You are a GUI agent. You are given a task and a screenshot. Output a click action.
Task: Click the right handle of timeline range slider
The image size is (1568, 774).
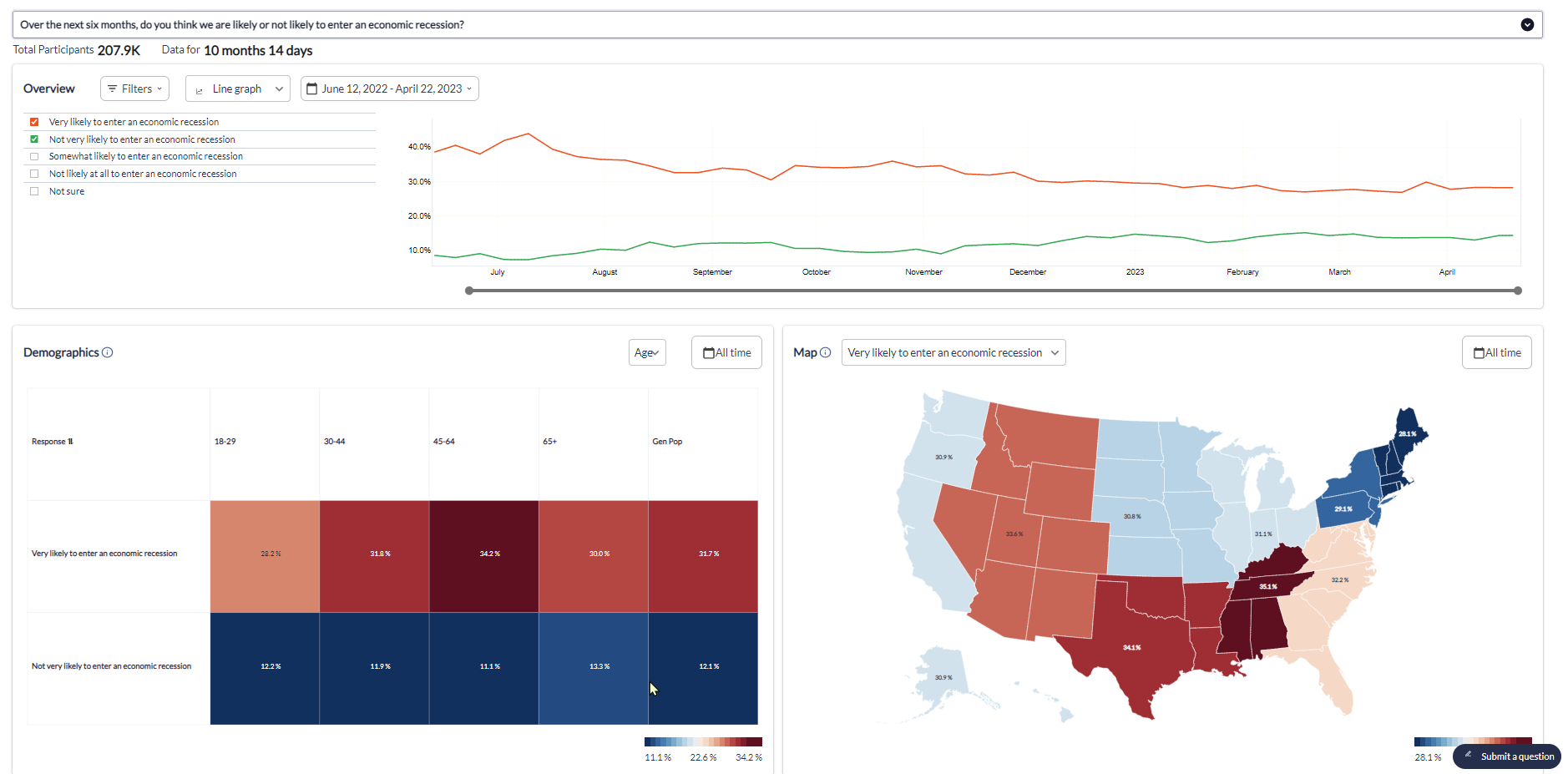1518,291
